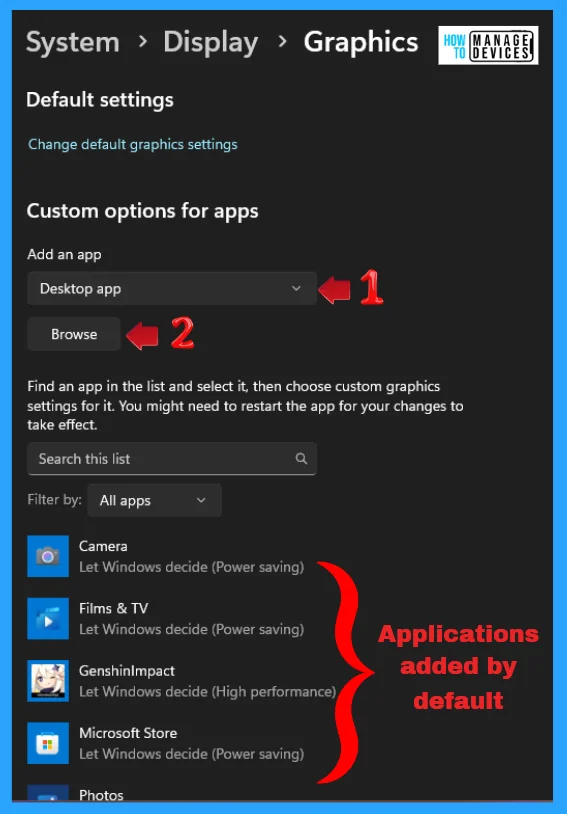
Task: Open the Desktop app dropdown
Action: [x=172, y=288]
